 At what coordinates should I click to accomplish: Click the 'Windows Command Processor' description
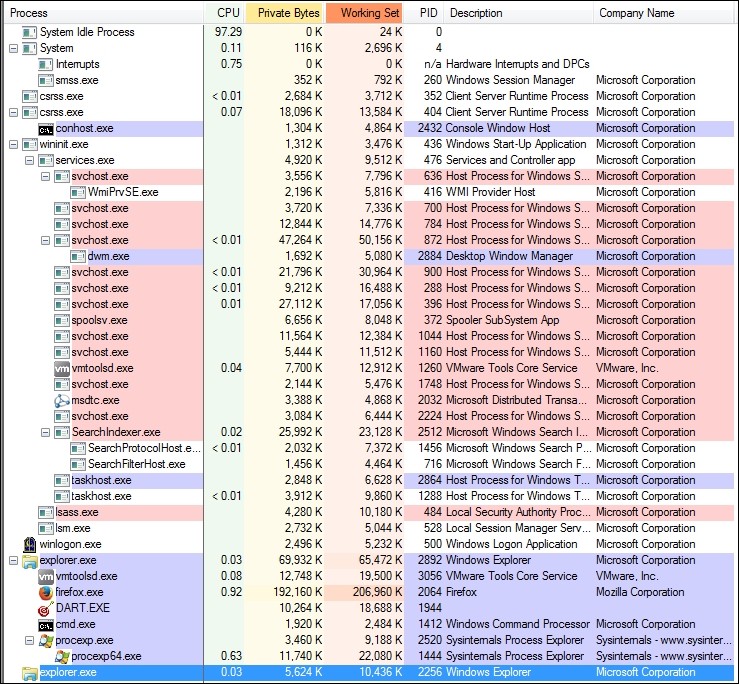517,624
